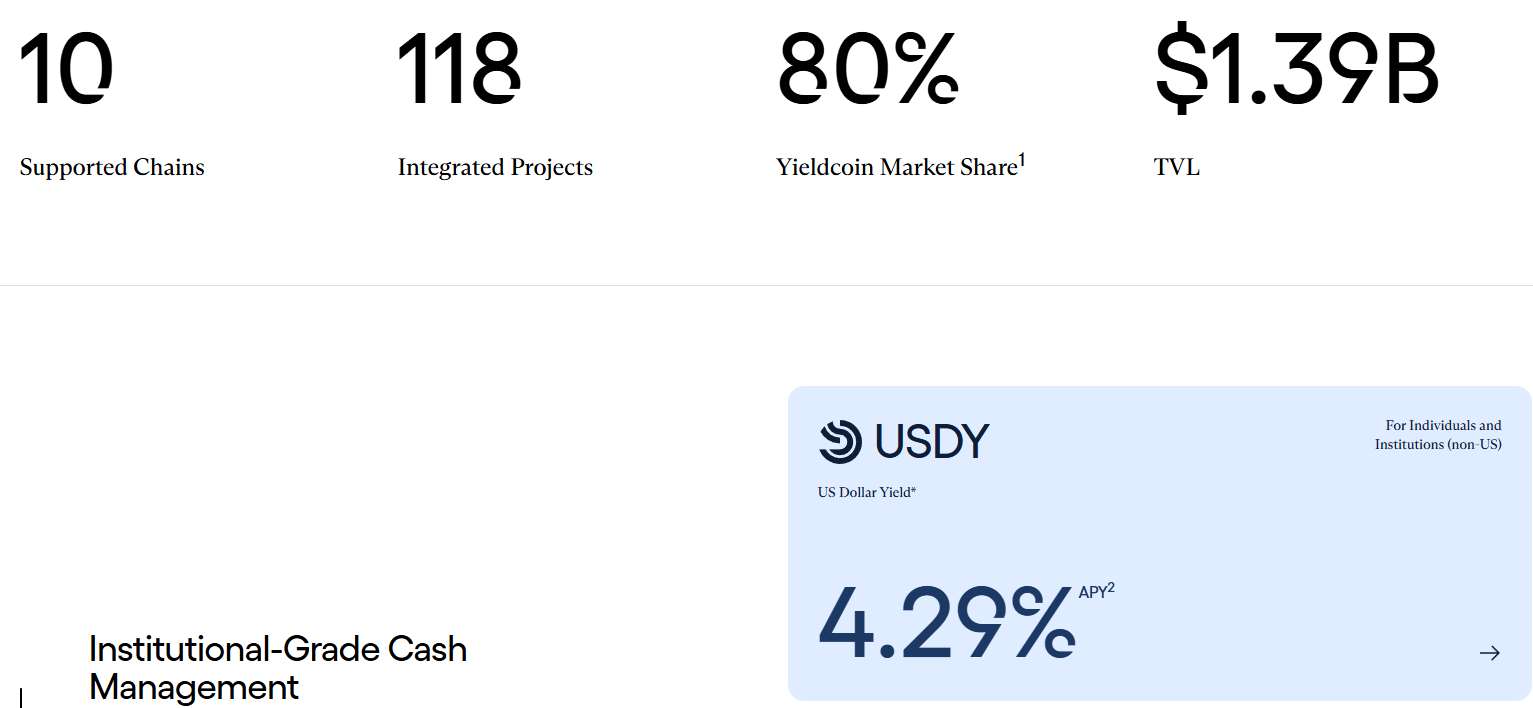
Task: Click the USDY swirl logo icon
Action: click(840, 441)
